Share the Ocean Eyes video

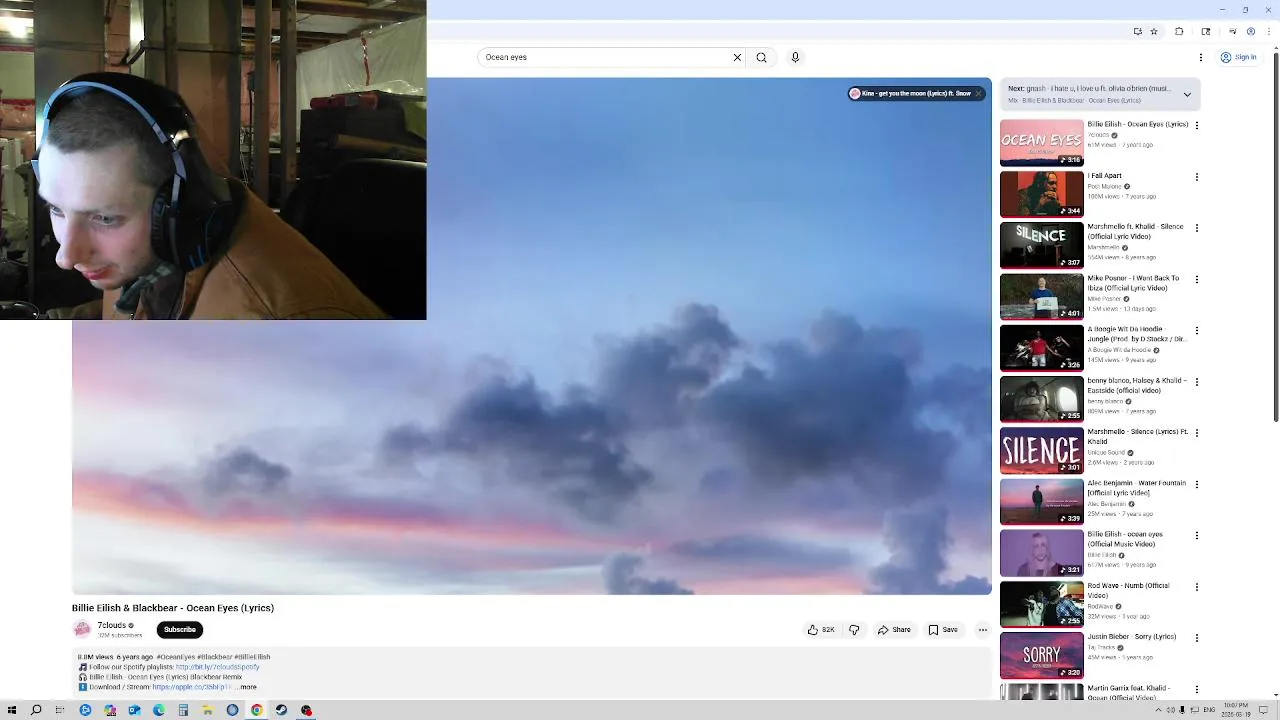pyautogui.click(x=894, y=630)
